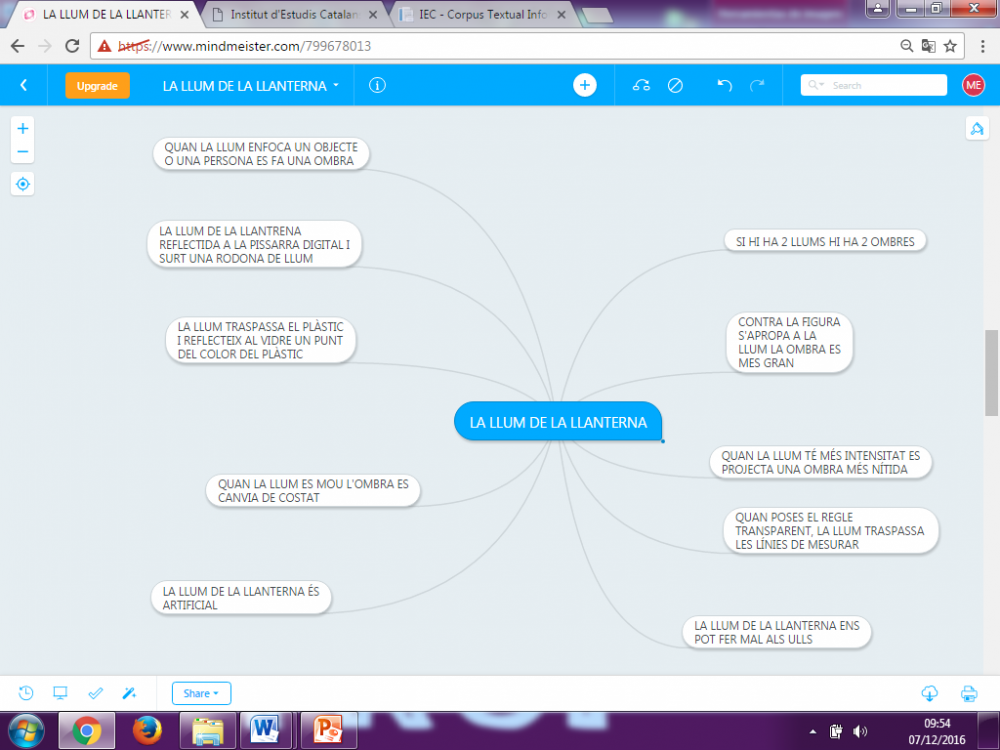Click the undo arrow icon

click(x=725, y=86)
